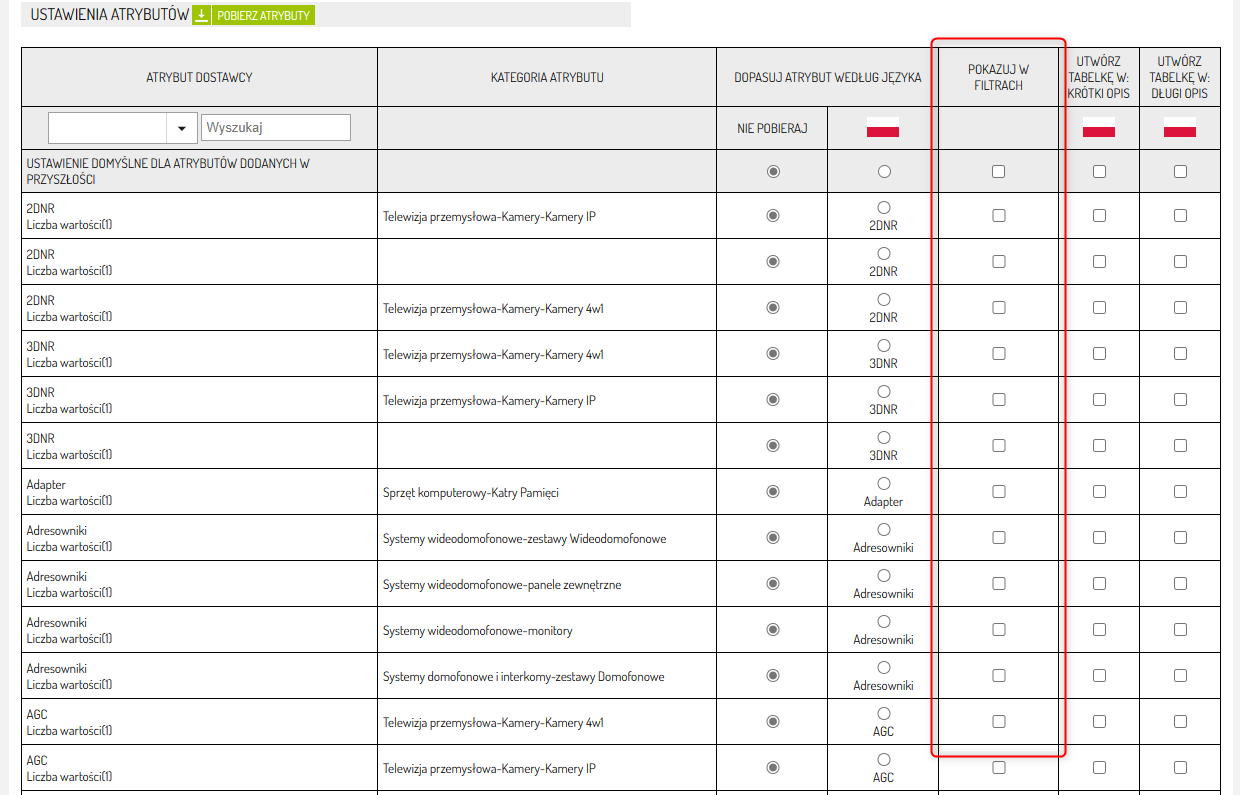
Task: Select Nie pobieraj for 3DNR Kamery IP row
Action: [772, 399]
